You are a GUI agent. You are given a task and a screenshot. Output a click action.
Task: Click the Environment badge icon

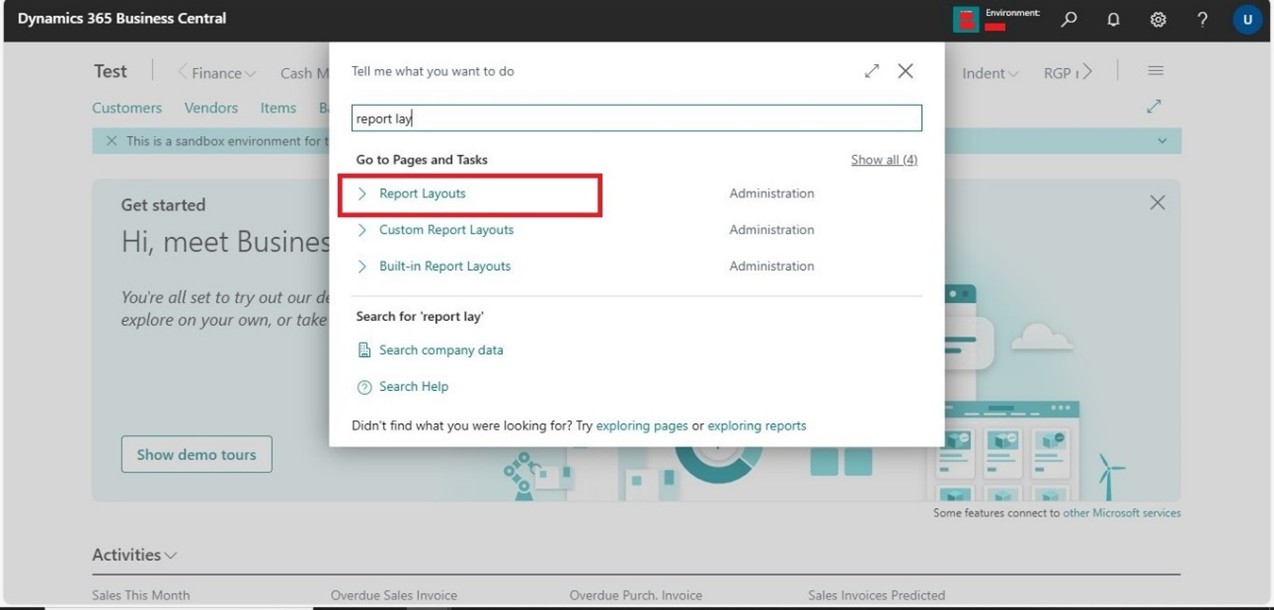click(965, 19)
